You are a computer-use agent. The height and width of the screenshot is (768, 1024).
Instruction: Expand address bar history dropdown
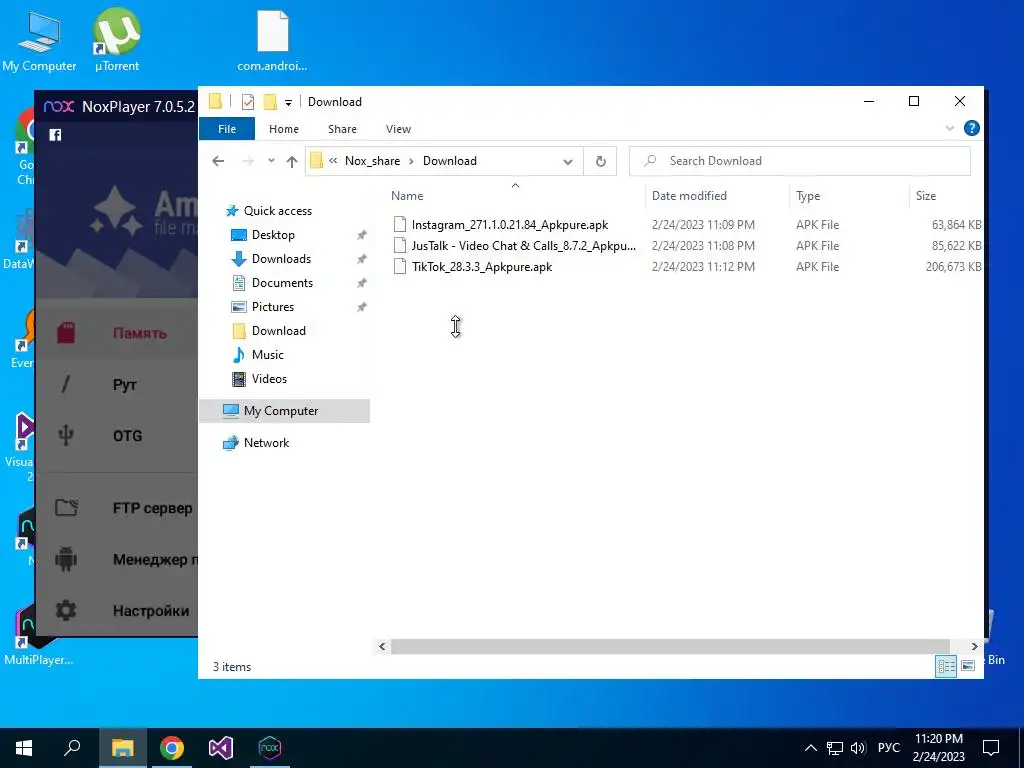[x=568, y=161]
